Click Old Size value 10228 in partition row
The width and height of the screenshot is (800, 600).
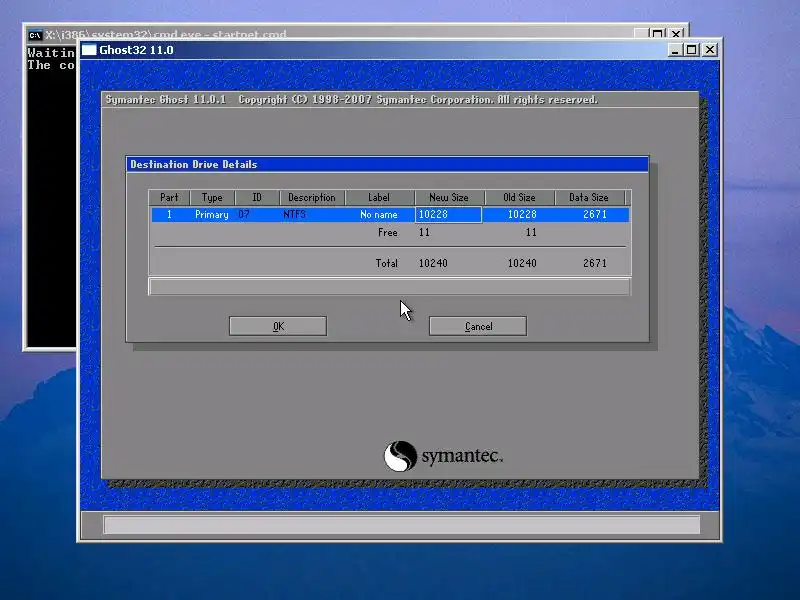point(522,214)
